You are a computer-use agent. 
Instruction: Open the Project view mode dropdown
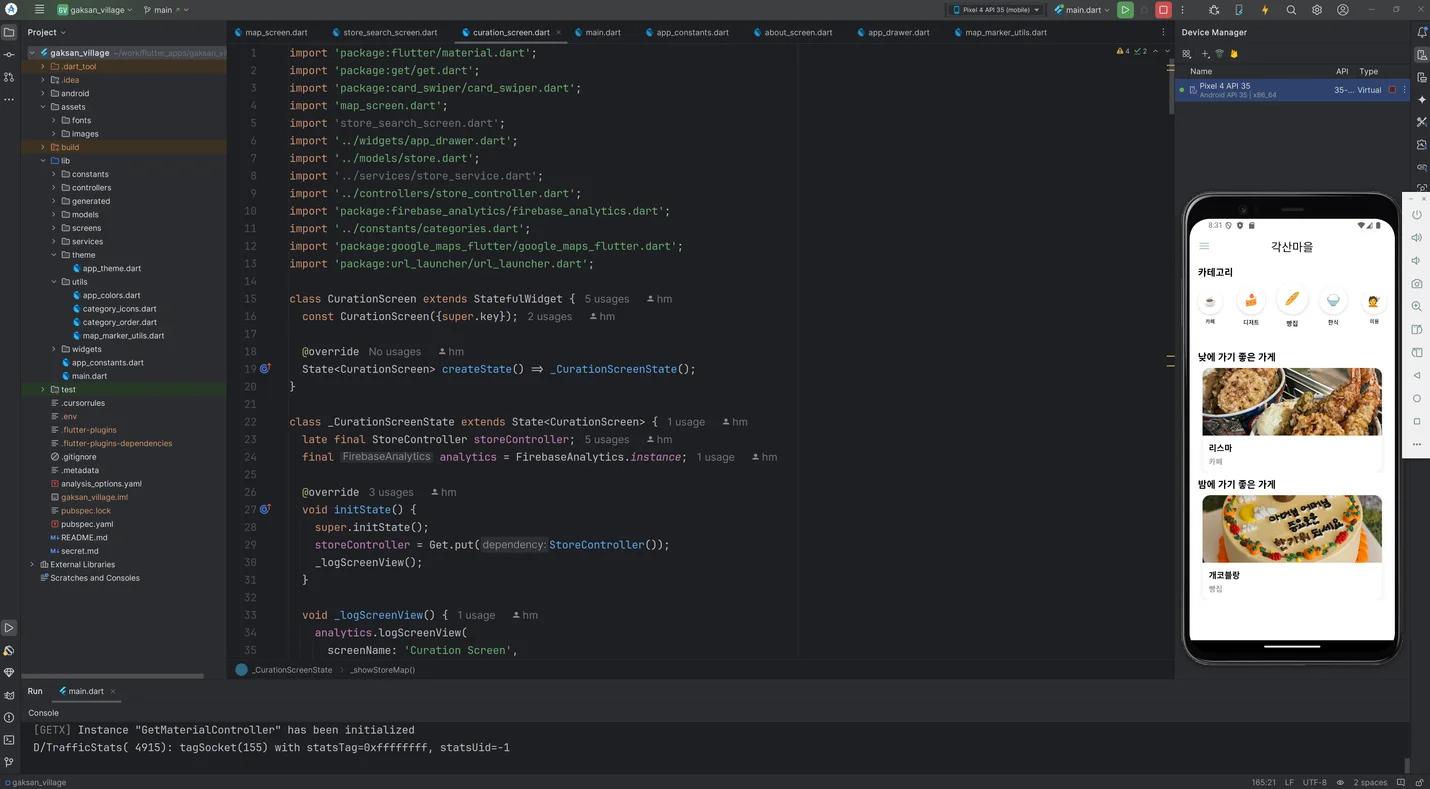click(x=47, y=32)
